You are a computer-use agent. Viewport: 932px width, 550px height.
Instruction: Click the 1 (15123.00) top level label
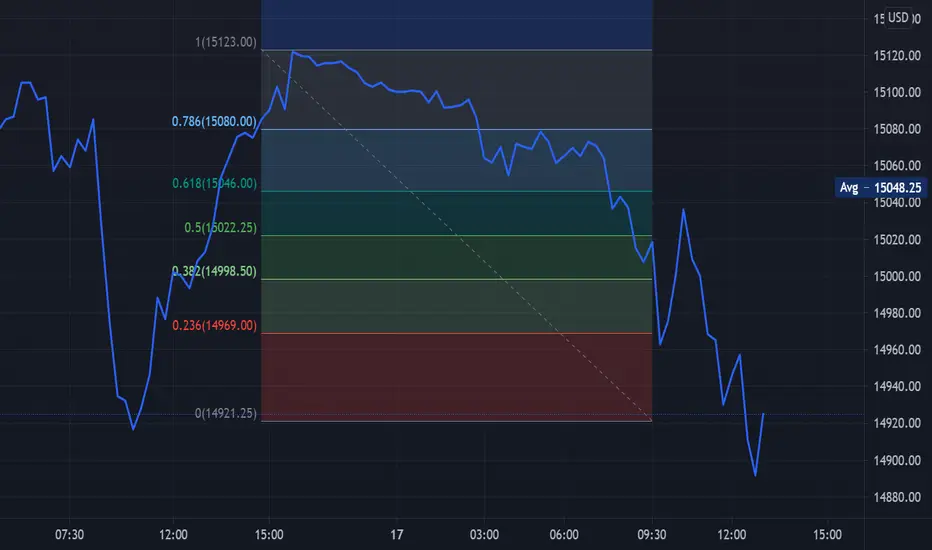pos(226,42)
